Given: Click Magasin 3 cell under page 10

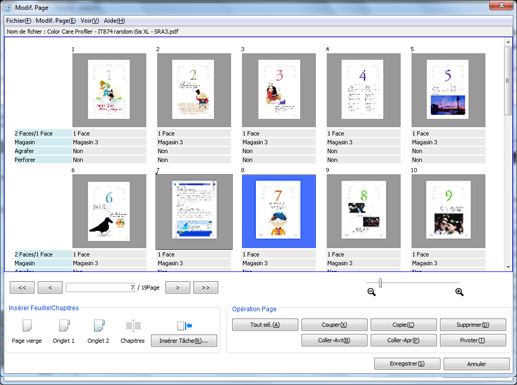Looking at the screenshot, I should click(x=448, y=263).
